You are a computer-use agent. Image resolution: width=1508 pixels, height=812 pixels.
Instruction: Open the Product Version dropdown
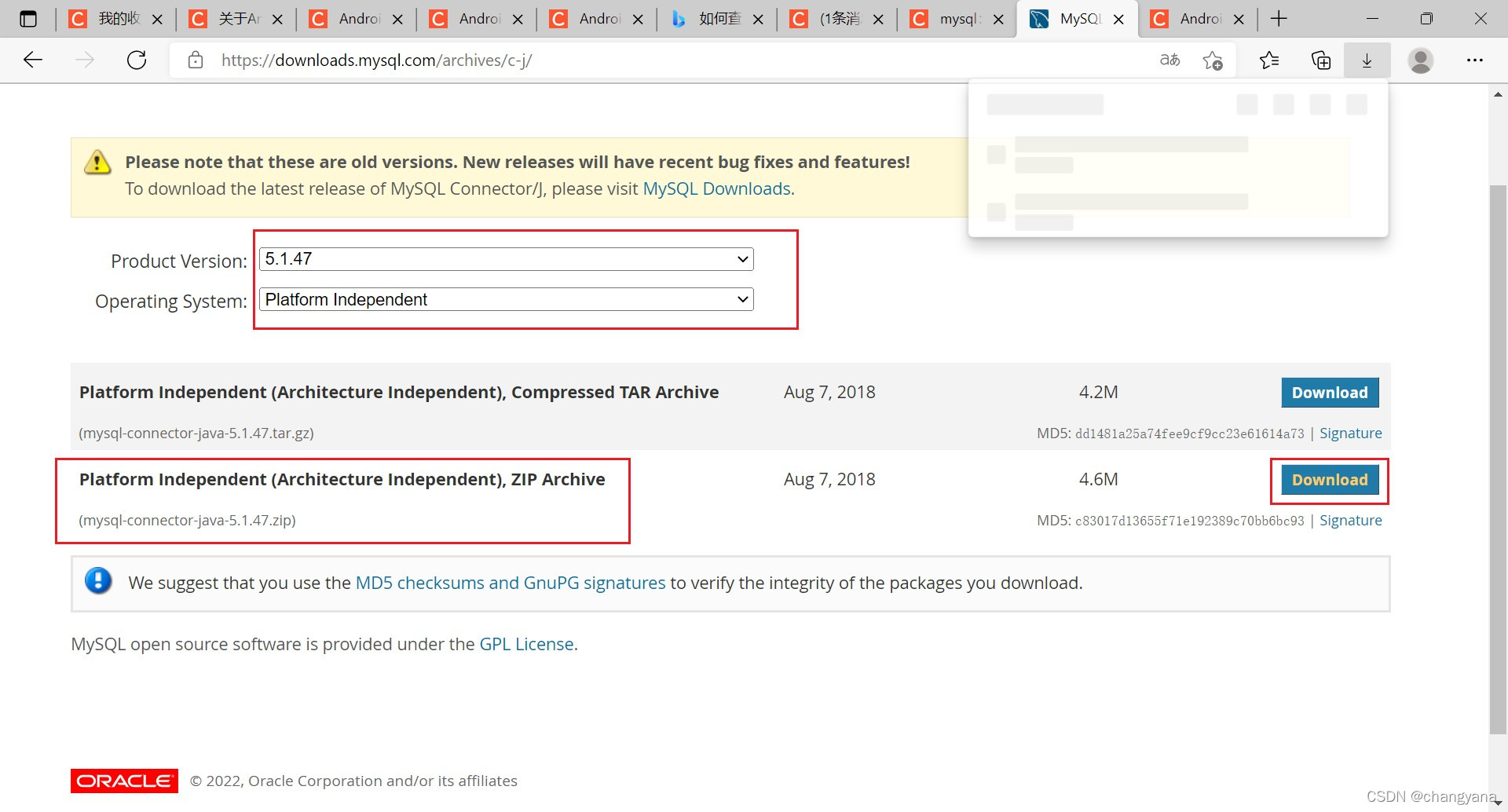[x=507, y=259]
